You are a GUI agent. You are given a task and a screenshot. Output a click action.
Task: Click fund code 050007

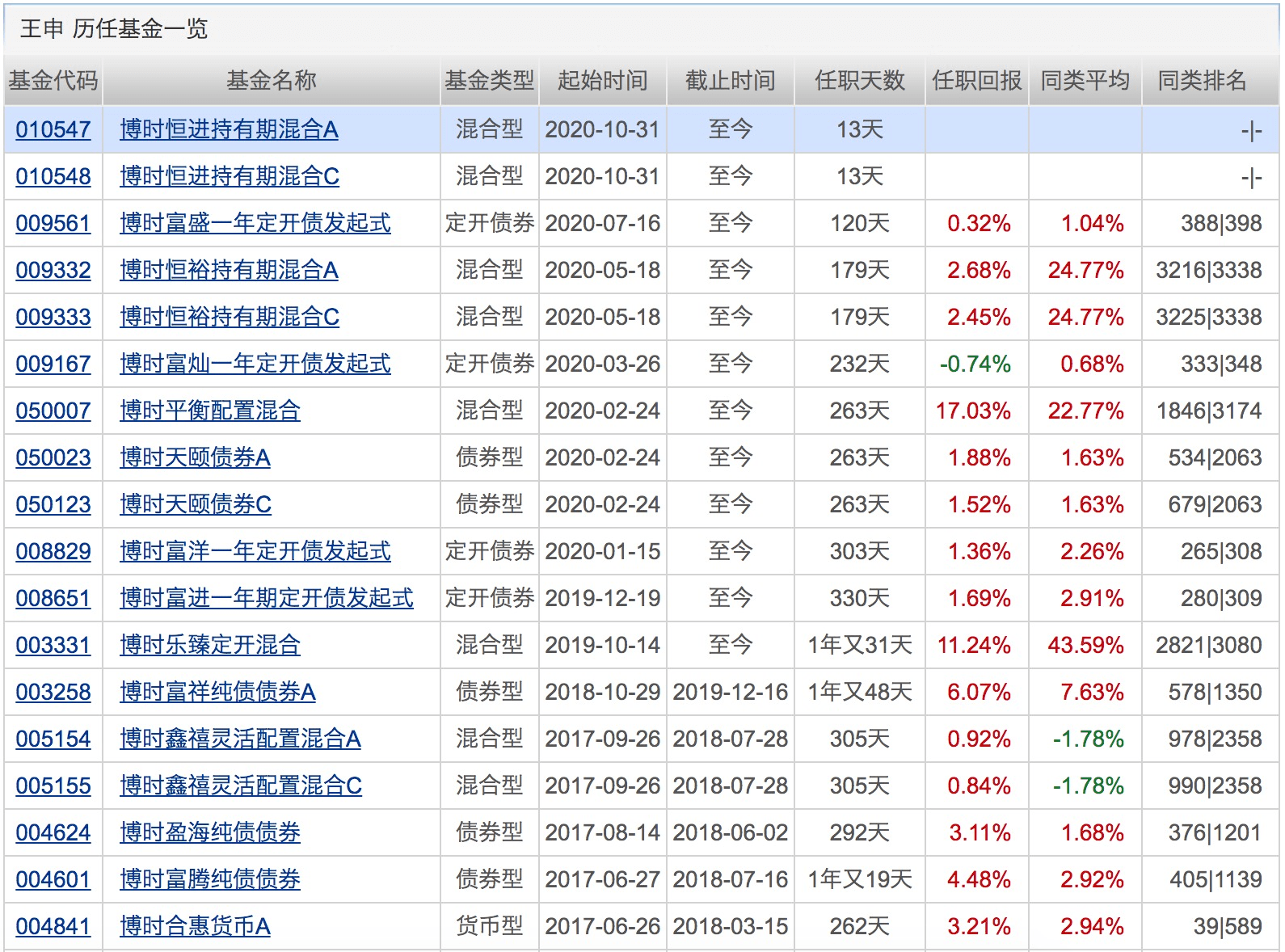tap(53, 411)
